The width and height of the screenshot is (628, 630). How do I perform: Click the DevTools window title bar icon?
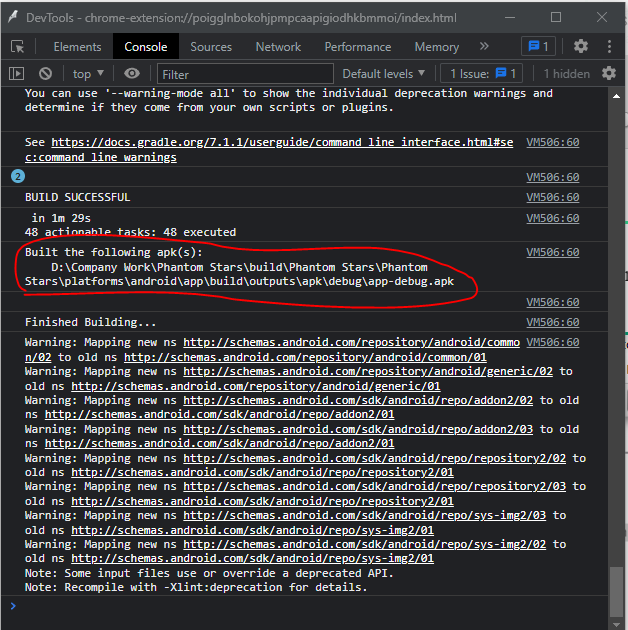(13, 17)
